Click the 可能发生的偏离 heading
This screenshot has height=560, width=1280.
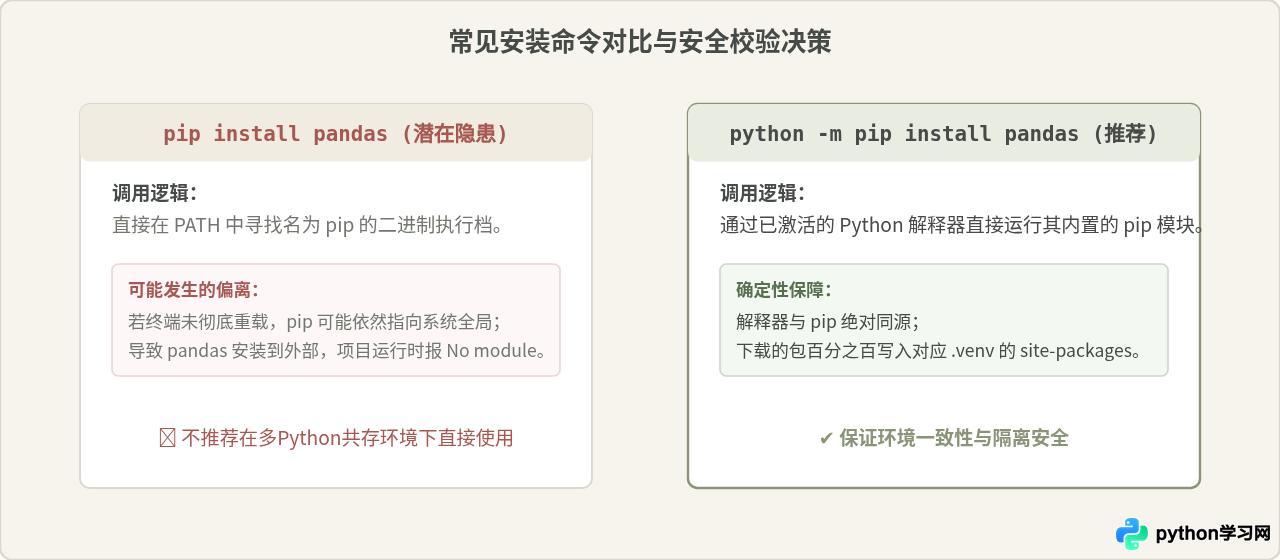pos(194,290)
